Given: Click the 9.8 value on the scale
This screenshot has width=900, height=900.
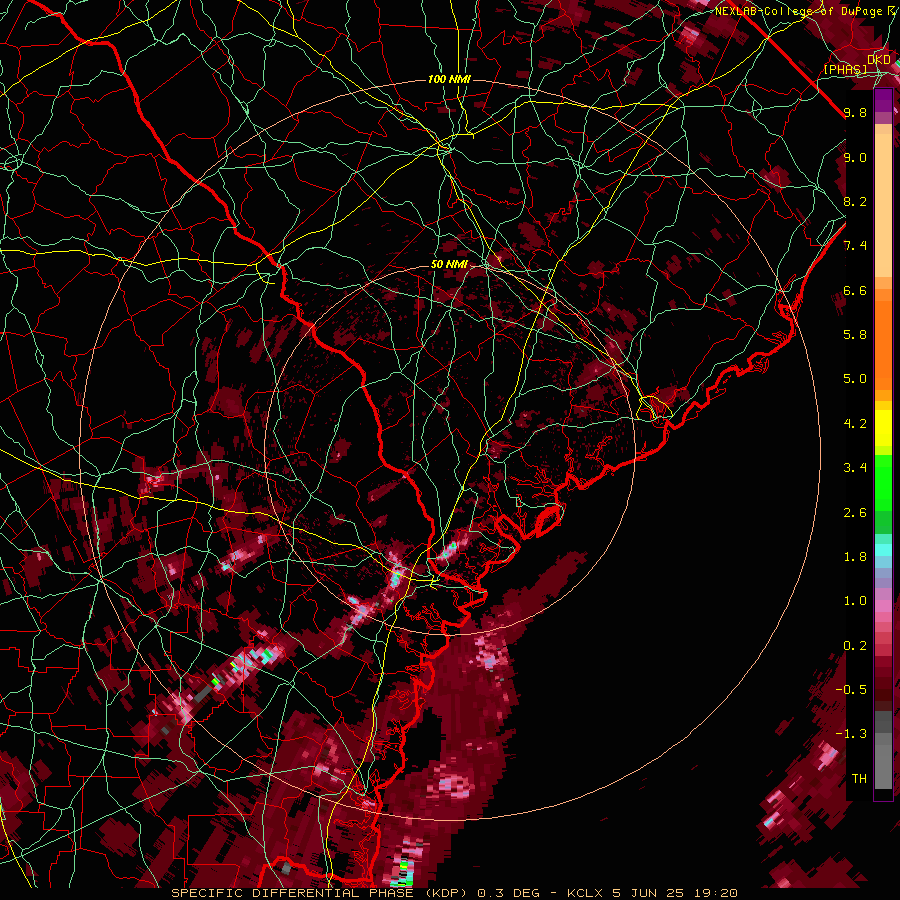Looking at the screenshot, I should coord(855,112).
